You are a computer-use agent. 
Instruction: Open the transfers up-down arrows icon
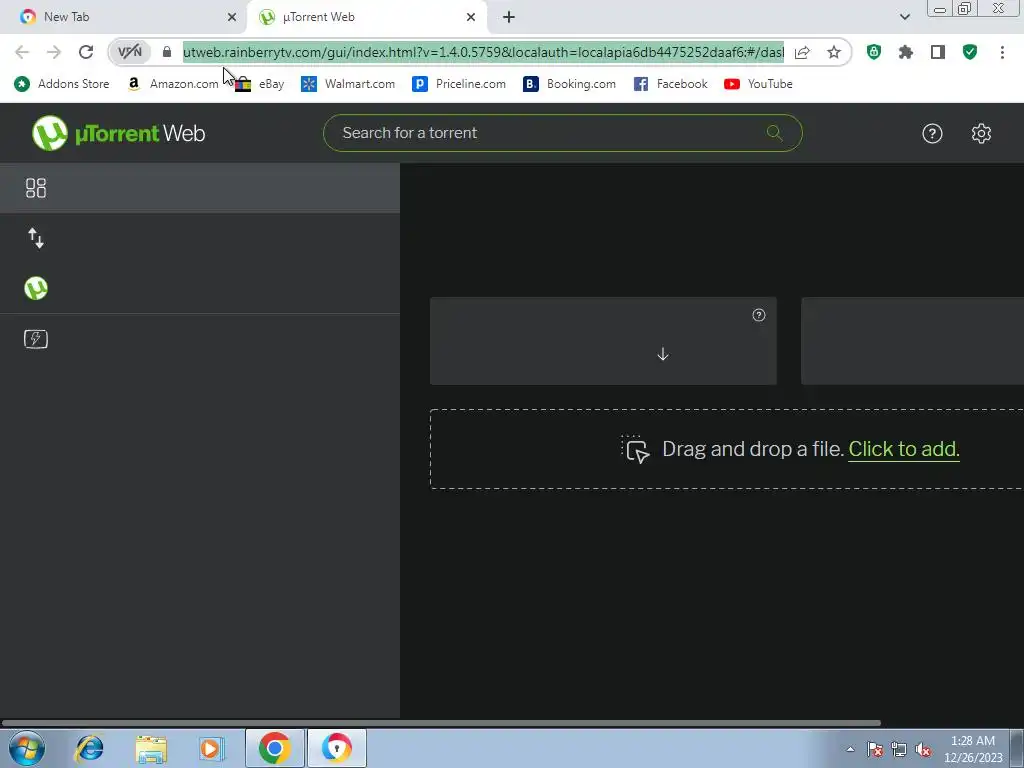pyautogui.click(x=36, y=238)
